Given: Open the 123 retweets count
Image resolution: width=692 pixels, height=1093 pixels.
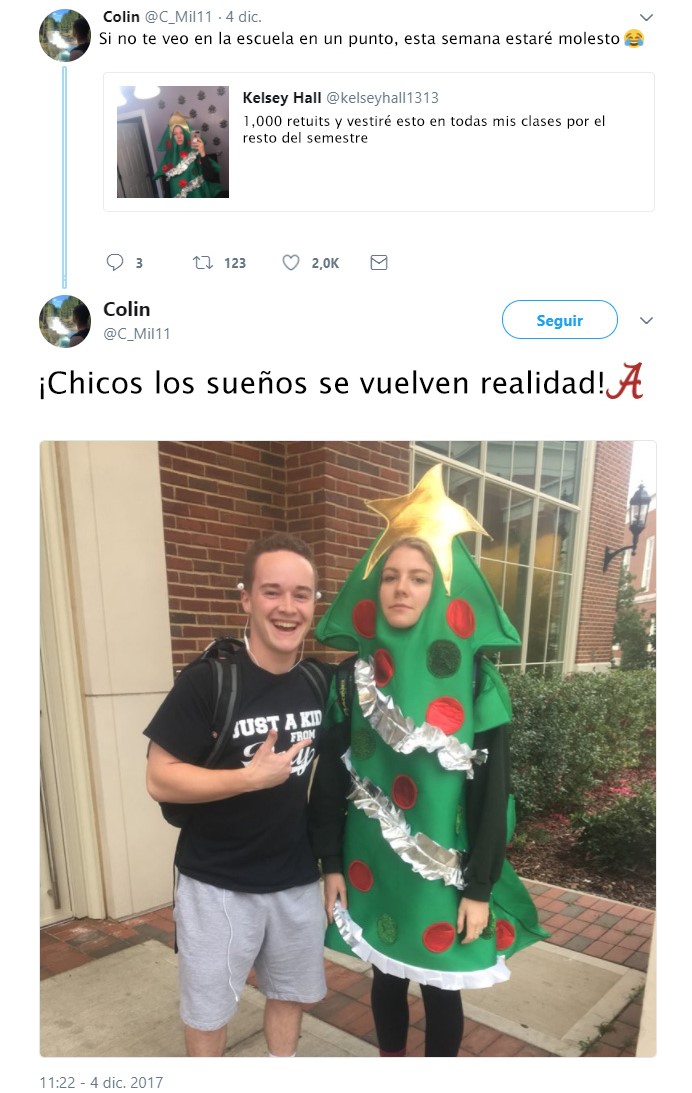Looking at the screenshot, I should click(x=235, y=263).
